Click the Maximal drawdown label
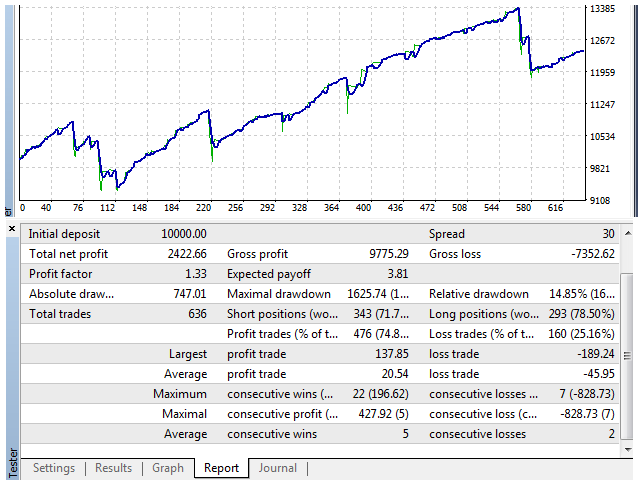The height and width of the screenshot is (480, 640). pos(279,294)
